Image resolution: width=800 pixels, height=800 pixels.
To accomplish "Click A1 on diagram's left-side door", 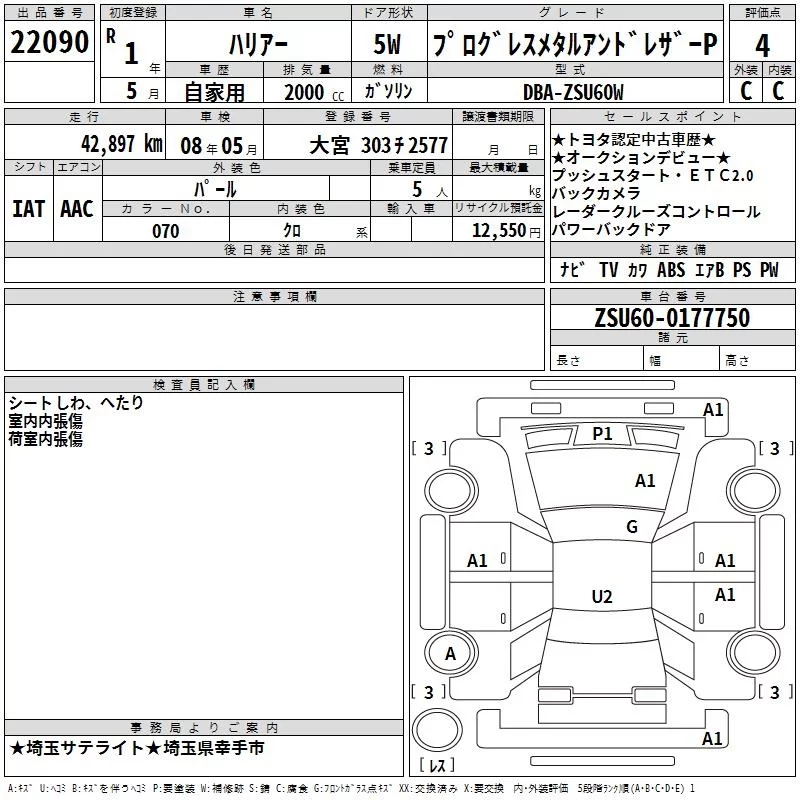I will pyautogui.click(x=477, y=561).
